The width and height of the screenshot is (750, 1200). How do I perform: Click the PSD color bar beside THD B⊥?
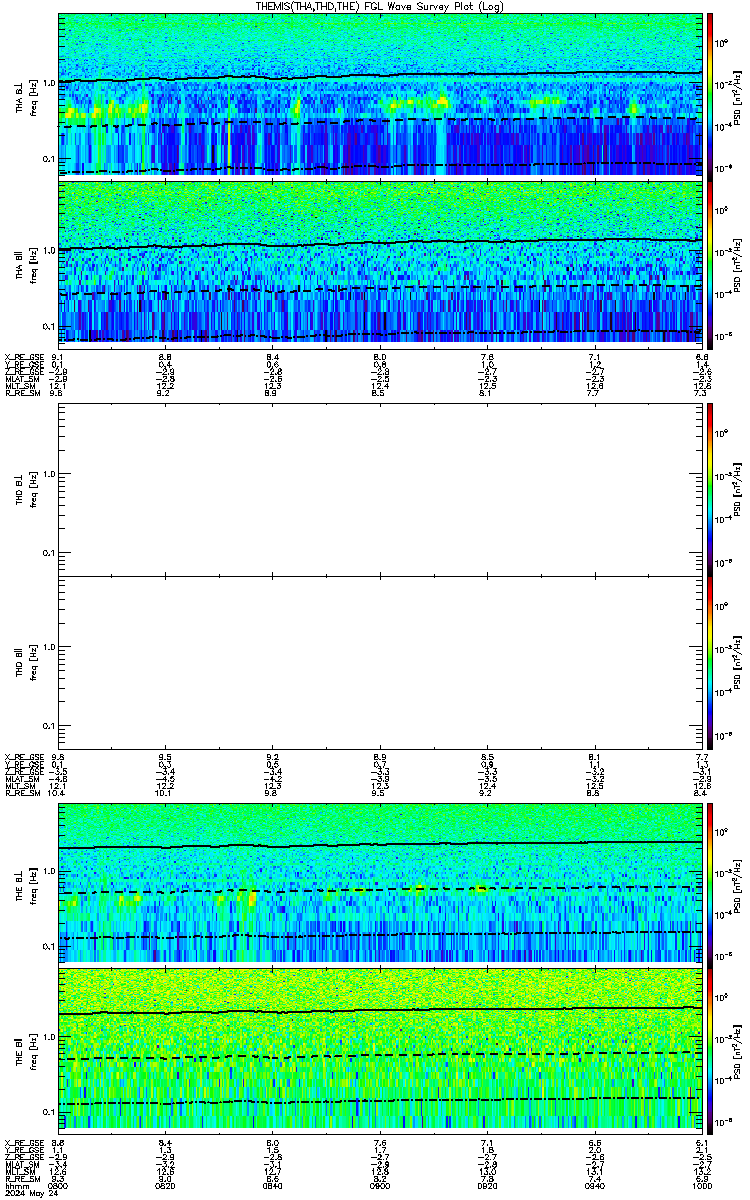click(710, 489)
